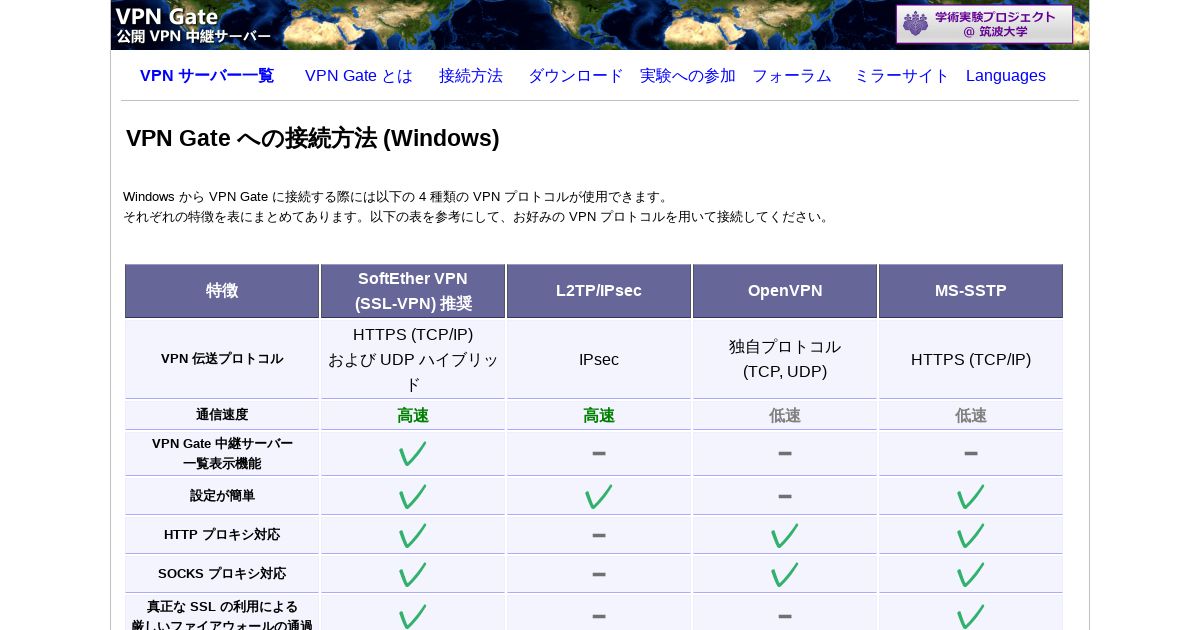
Task: Click MS-SSTP checkmark in 設定が簡単 row
Action: [971, 496]
